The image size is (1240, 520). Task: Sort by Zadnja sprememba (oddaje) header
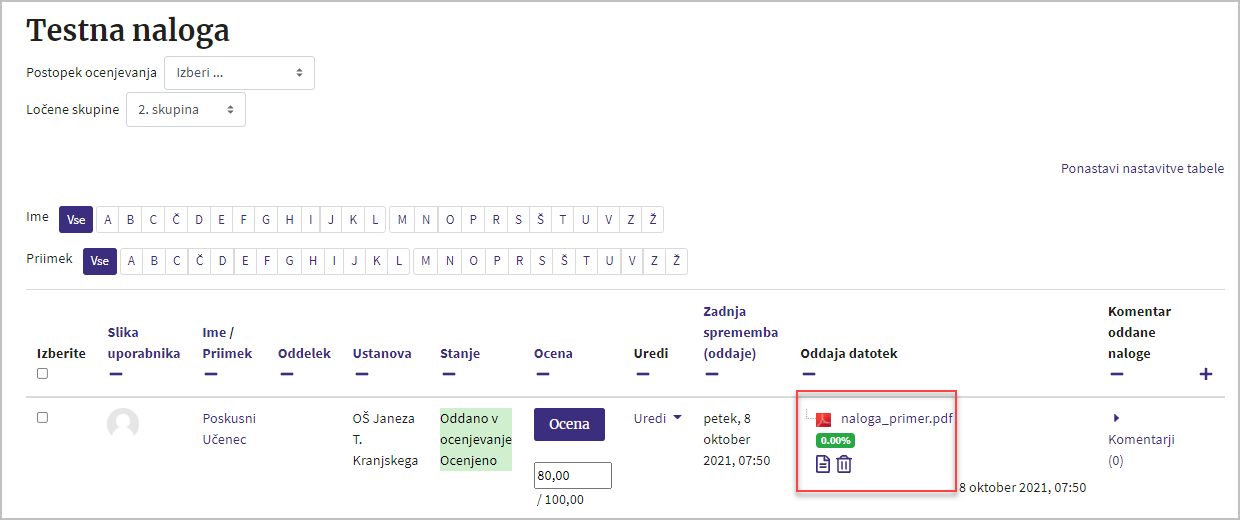pyautogui.click(x=740, y=332)
